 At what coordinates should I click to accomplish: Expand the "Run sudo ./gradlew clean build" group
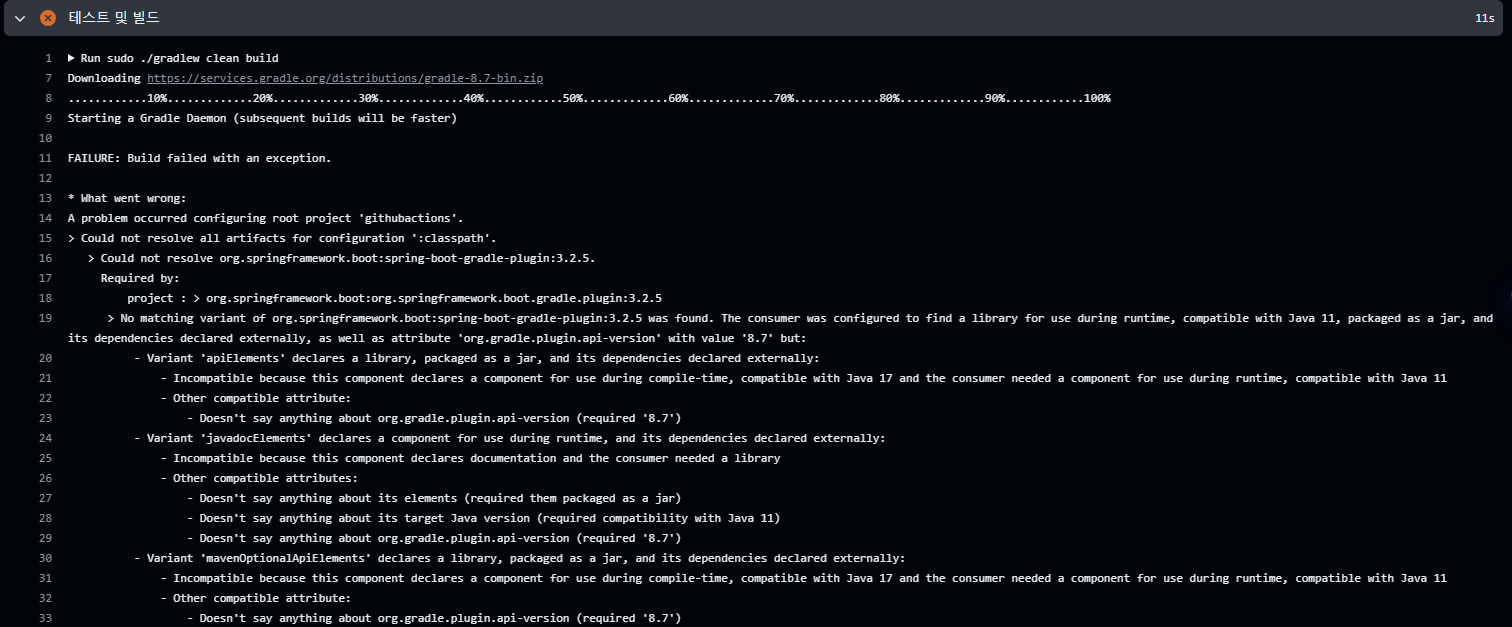tap(70, 57)
